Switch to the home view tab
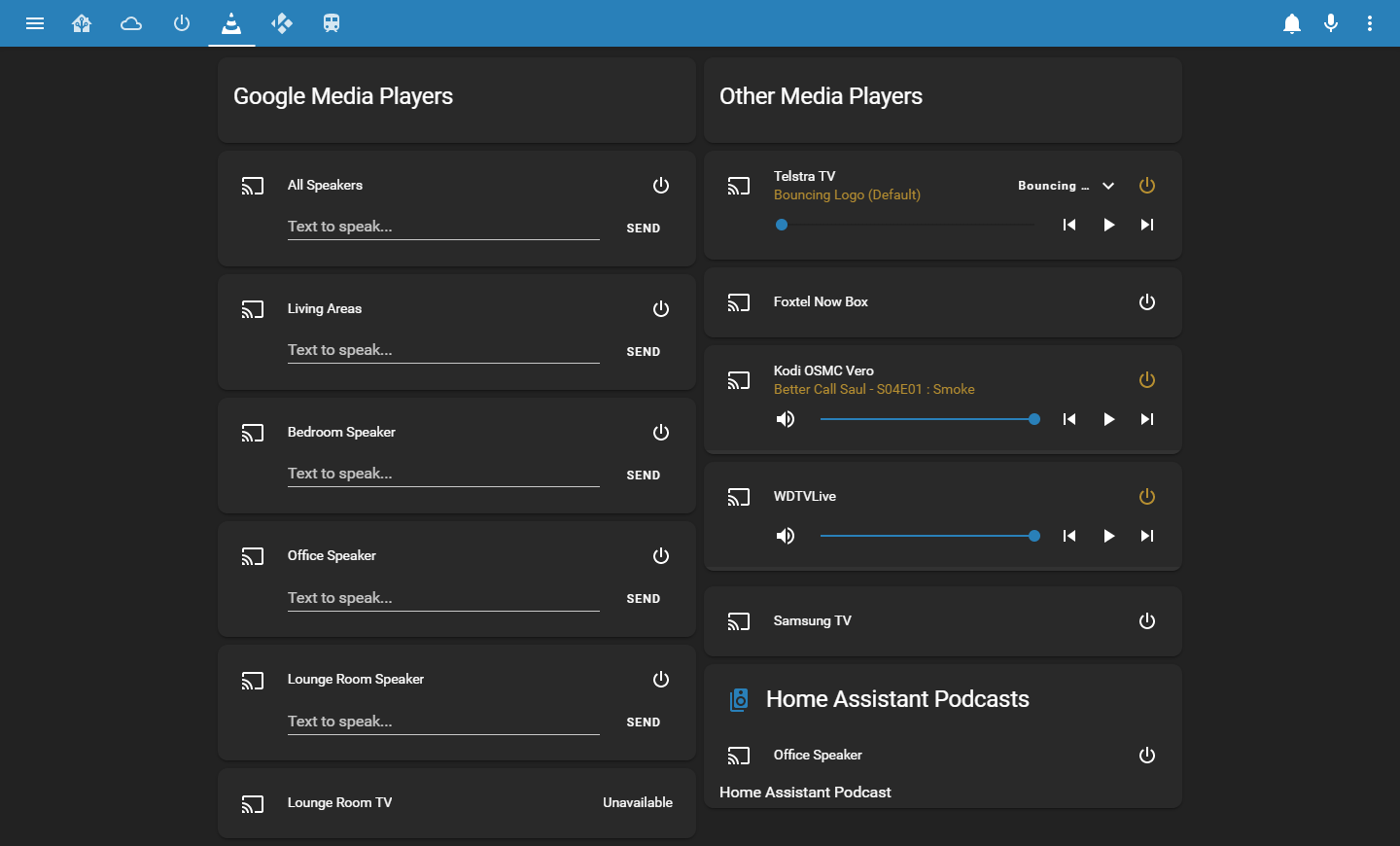The width and height of the screenshot is (1400, 846). [82, 23]
